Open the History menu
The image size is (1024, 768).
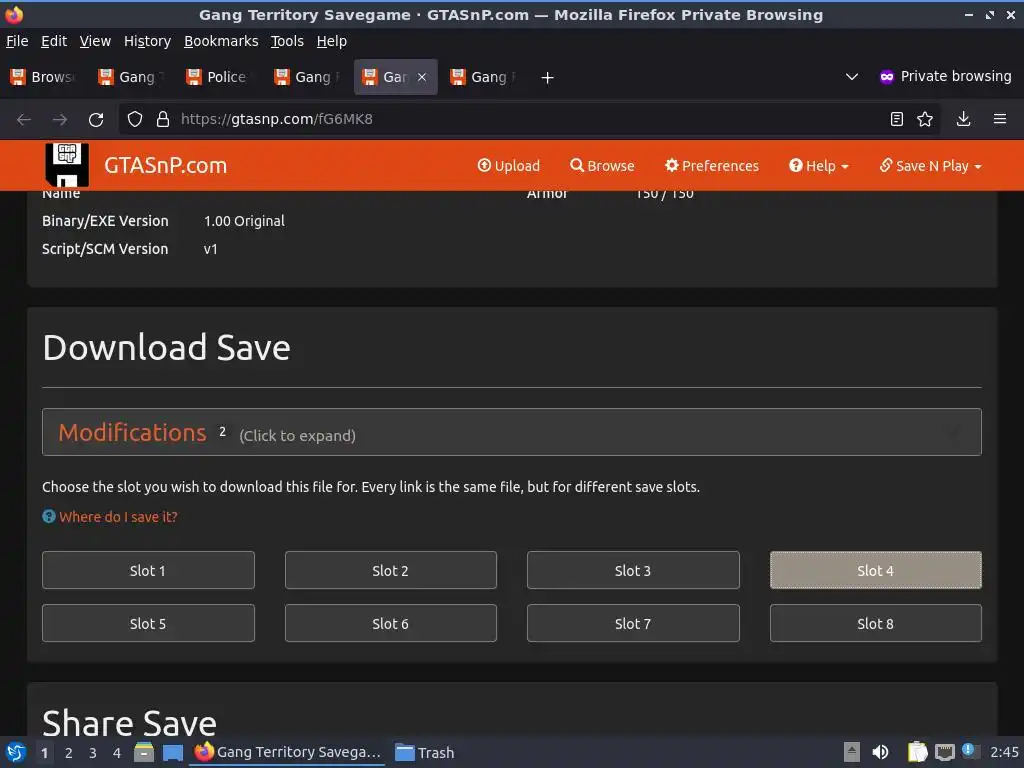click(148, 41)
